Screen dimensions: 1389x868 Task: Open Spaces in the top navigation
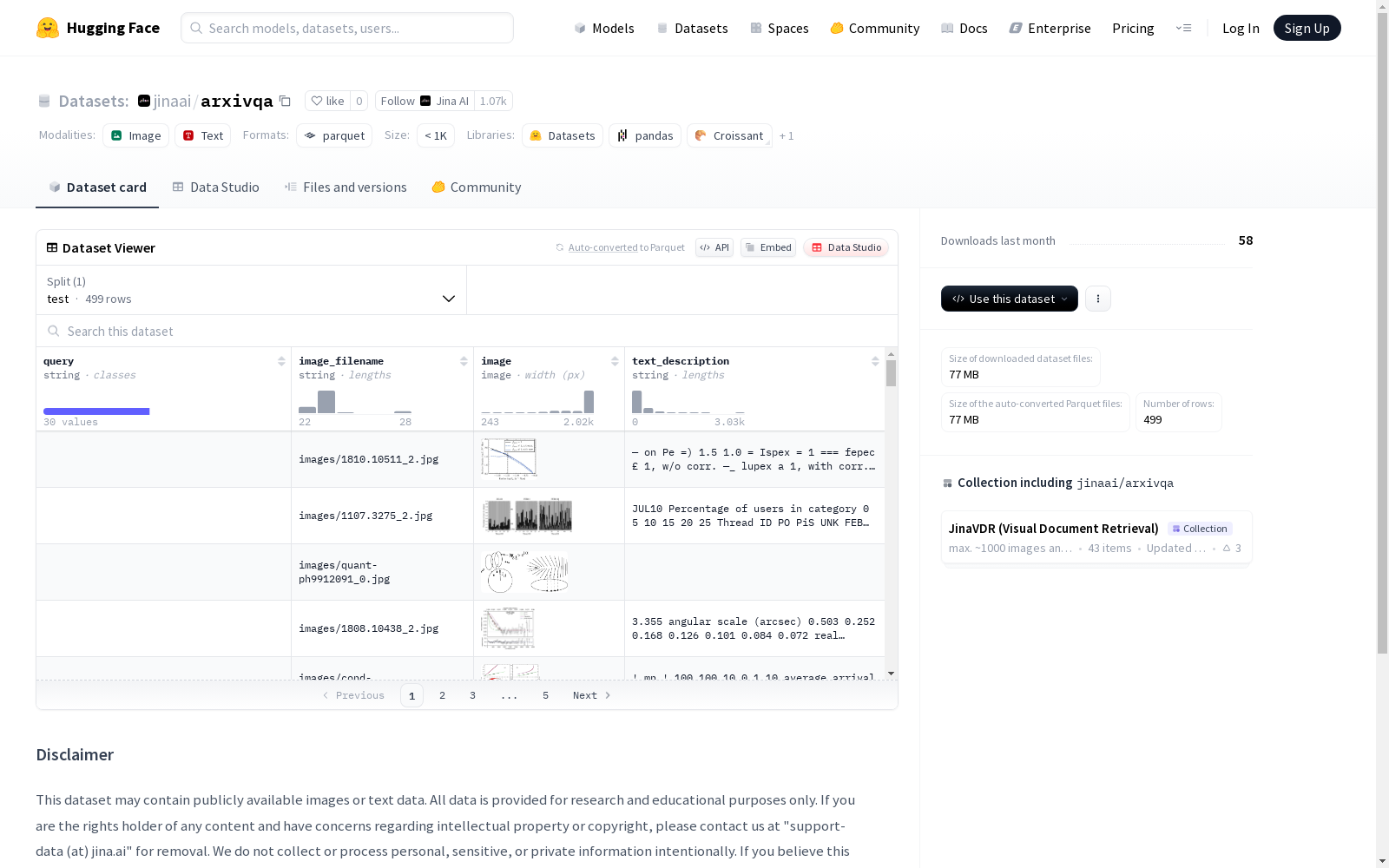(780, 28)
